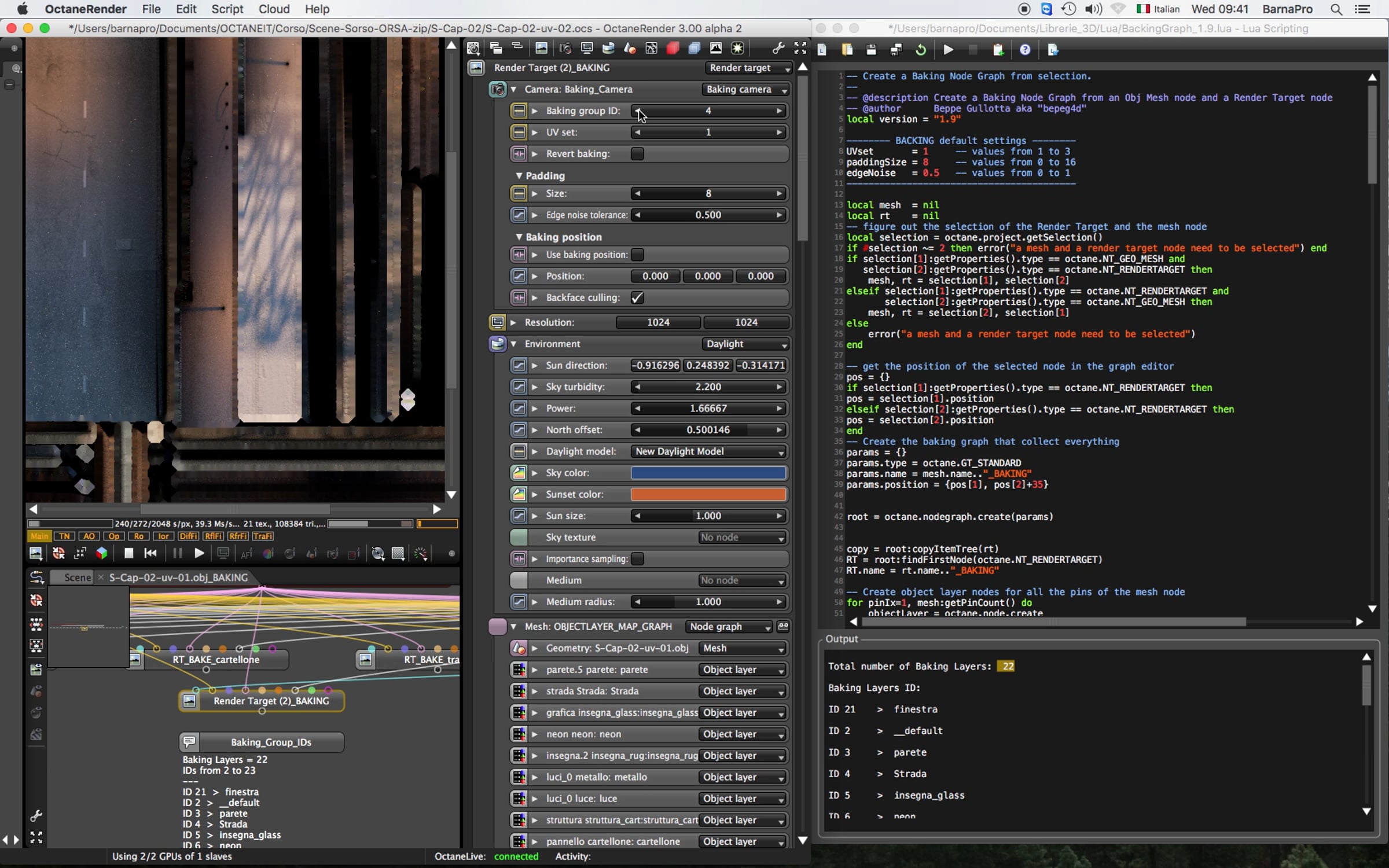Select the Main render pass button
Image resolution: width=1389 pixels, height=868 pixels.
pos(39,536)
